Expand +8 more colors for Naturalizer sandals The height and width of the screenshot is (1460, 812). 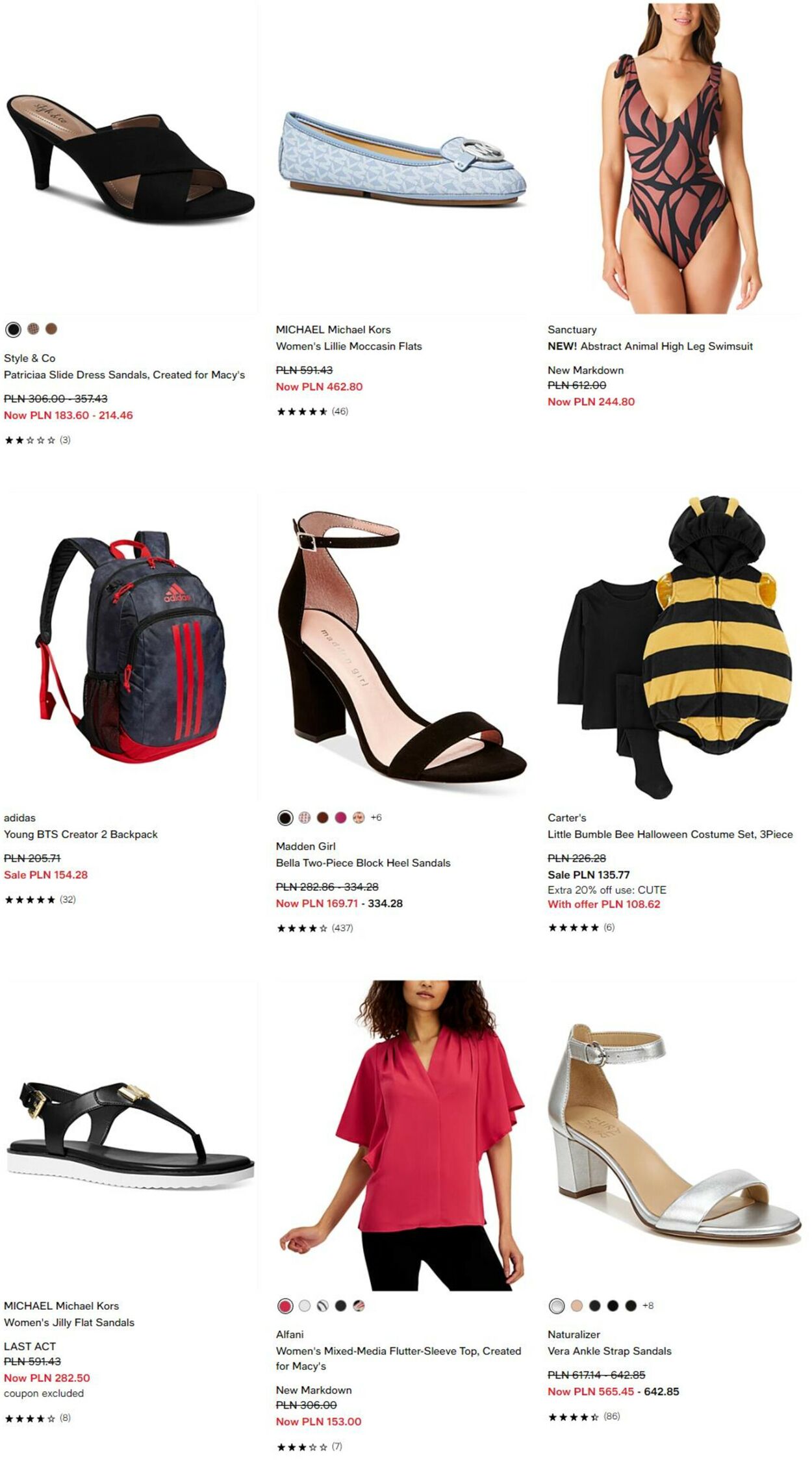tap(648, 1305)
